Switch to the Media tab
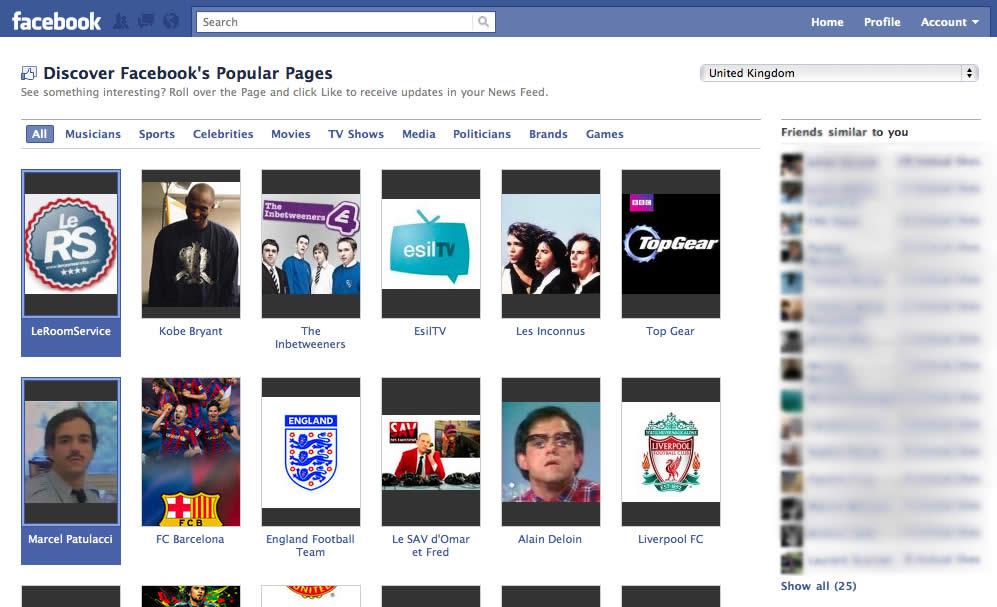This screenshot has width=997, height=607. 418,134
